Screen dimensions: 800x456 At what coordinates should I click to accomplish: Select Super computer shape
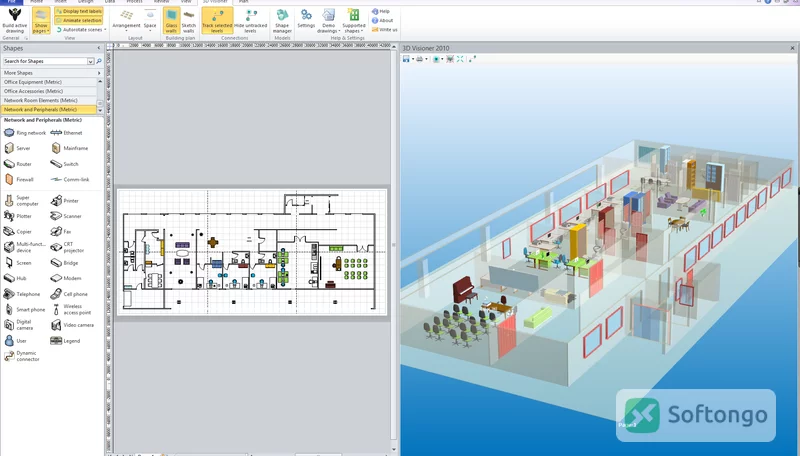21,200
